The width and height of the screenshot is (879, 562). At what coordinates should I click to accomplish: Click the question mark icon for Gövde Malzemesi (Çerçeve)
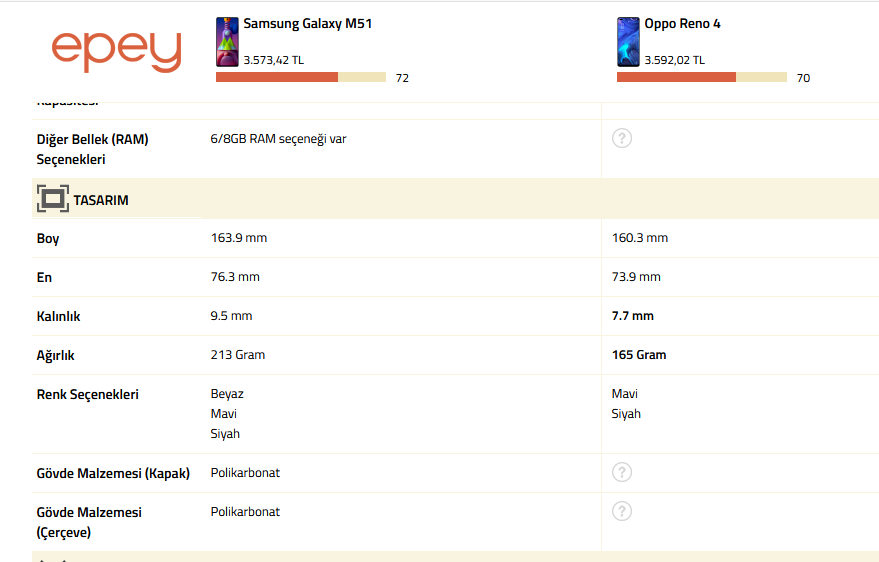coord(622,511)
